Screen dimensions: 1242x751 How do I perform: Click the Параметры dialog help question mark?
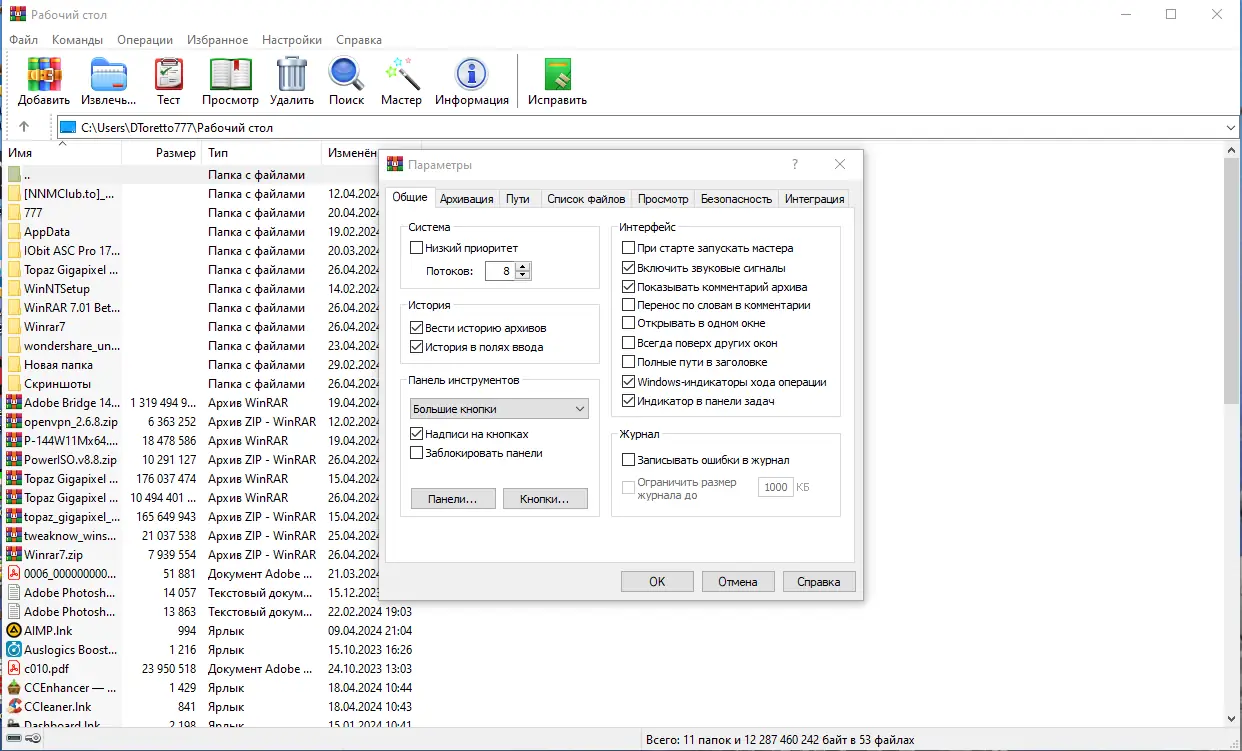pos(795,164)
